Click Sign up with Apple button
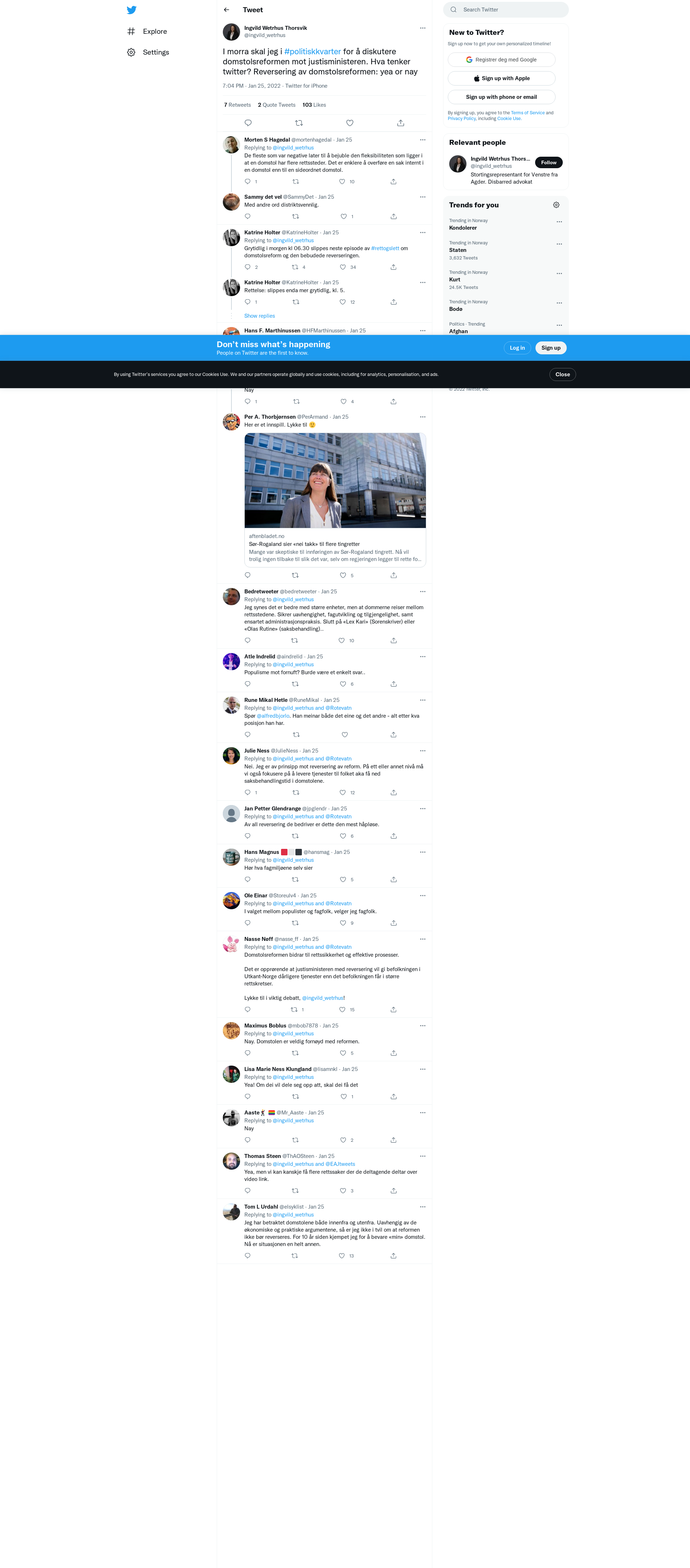Viewport: 690px width, 1568px height. click(x=501, y=78)
